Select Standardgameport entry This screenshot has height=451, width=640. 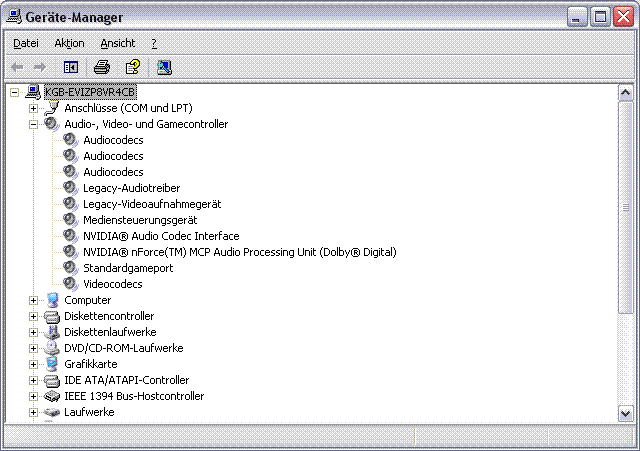128,268
